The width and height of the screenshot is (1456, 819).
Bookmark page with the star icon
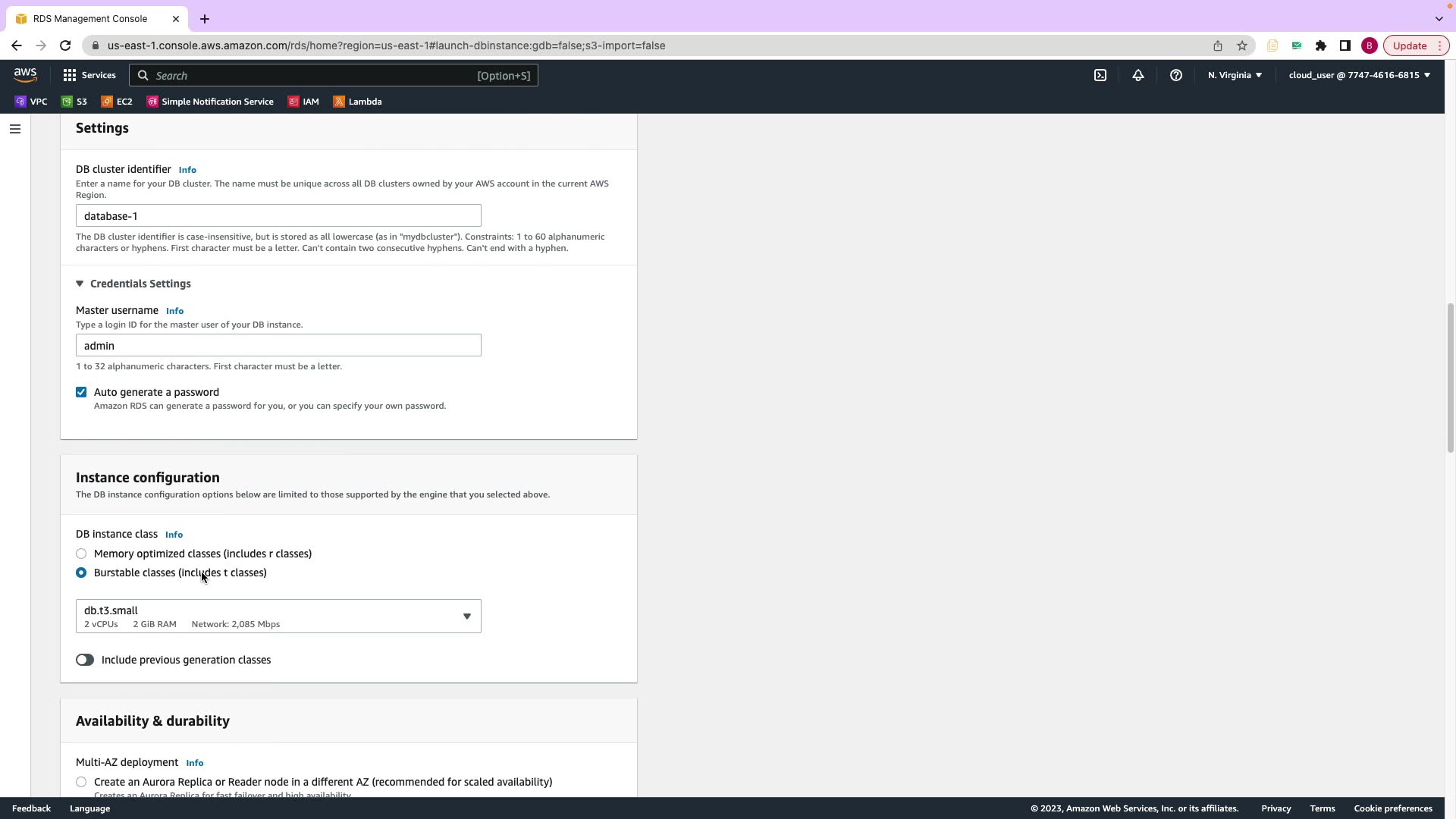1241,45
